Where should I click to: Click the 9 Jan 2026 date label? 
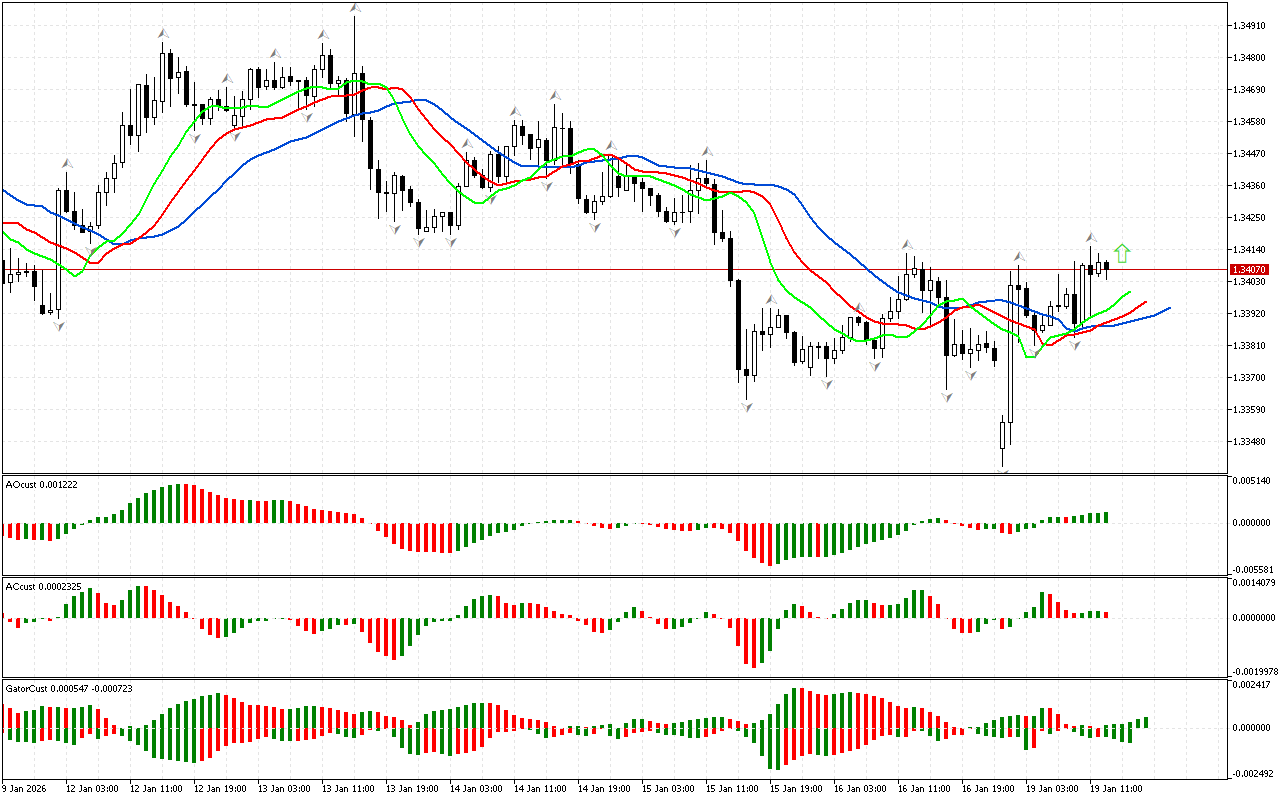coord(26,789)
